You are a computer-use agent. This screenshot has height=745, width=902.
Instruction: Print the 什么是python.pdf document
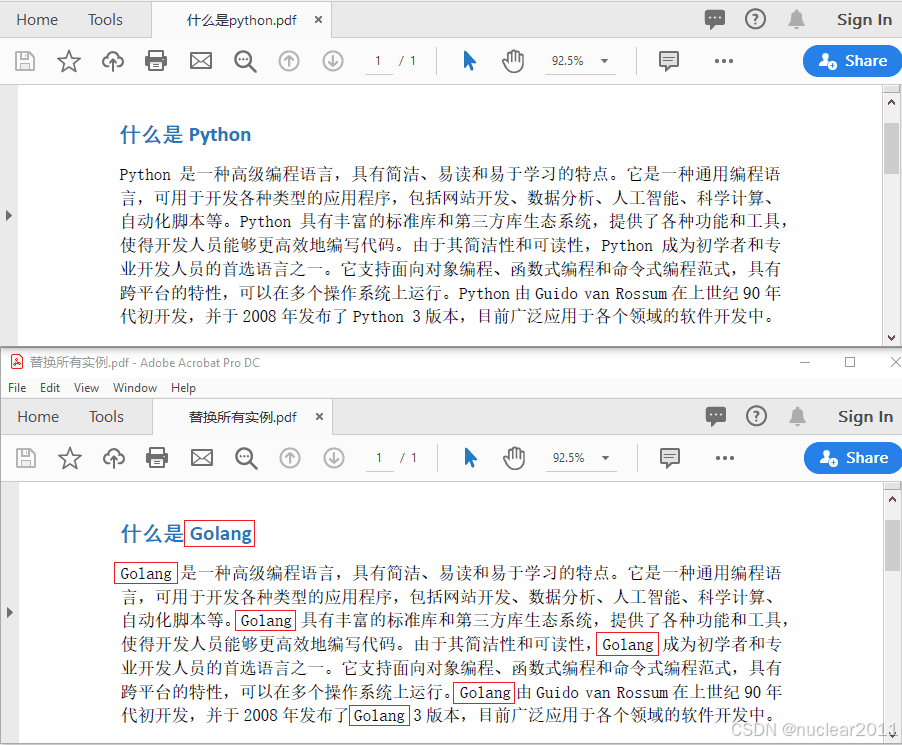coord(156,60)
